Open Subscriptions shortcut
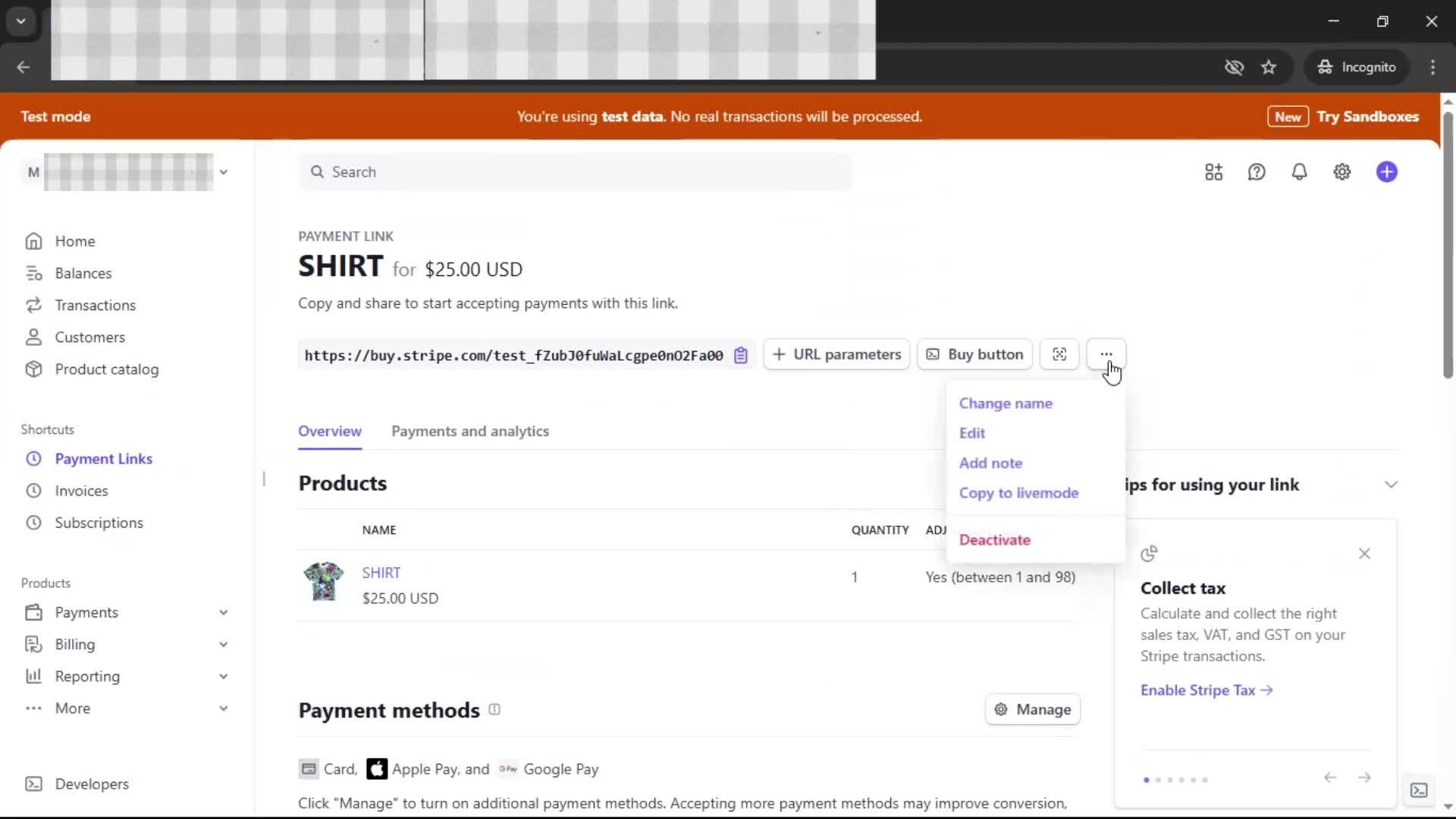This screenshot has width=1456, height=819. 99,522
